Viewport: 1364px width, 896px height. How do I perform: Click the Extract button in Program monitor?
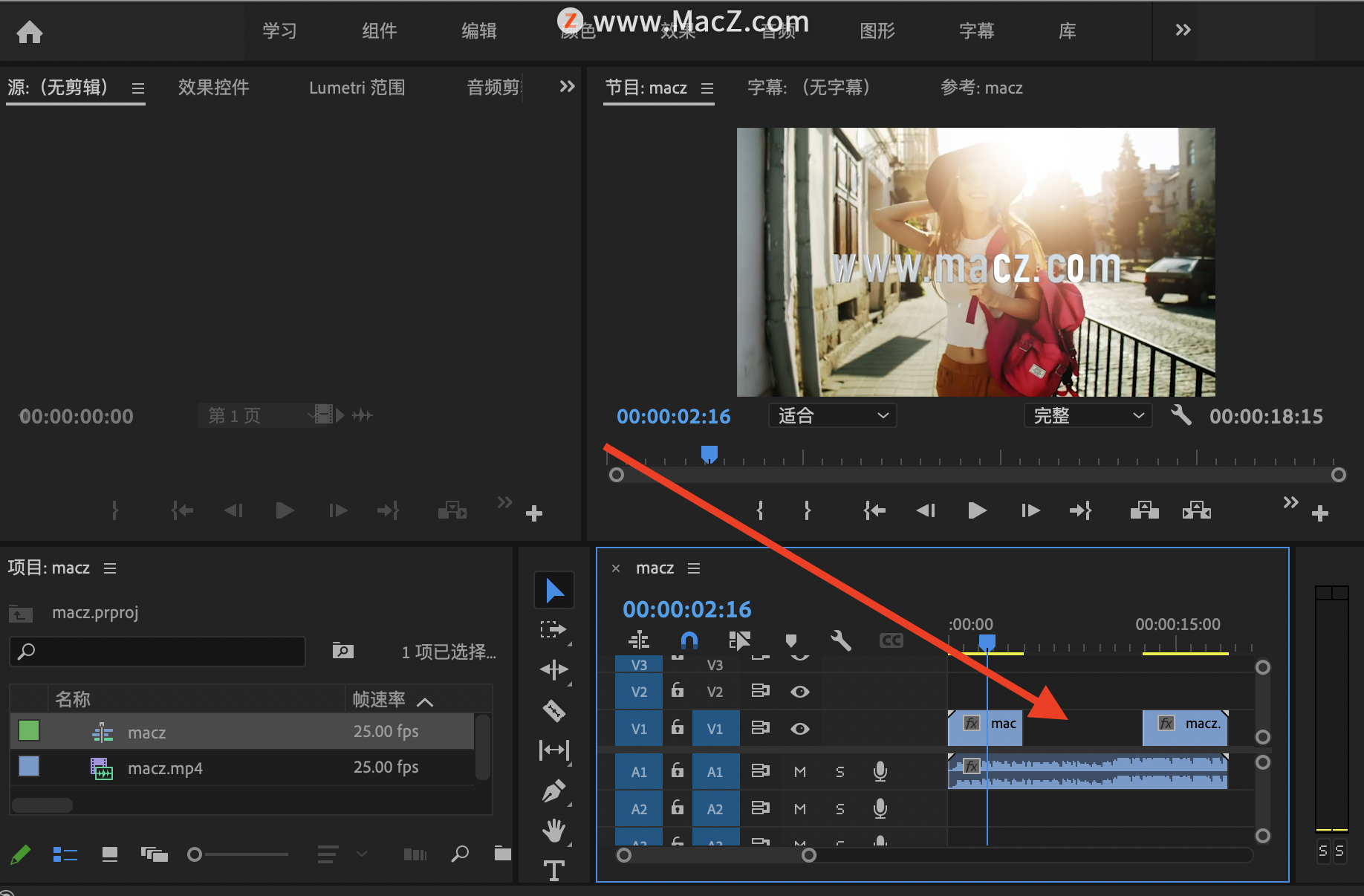1197,510
